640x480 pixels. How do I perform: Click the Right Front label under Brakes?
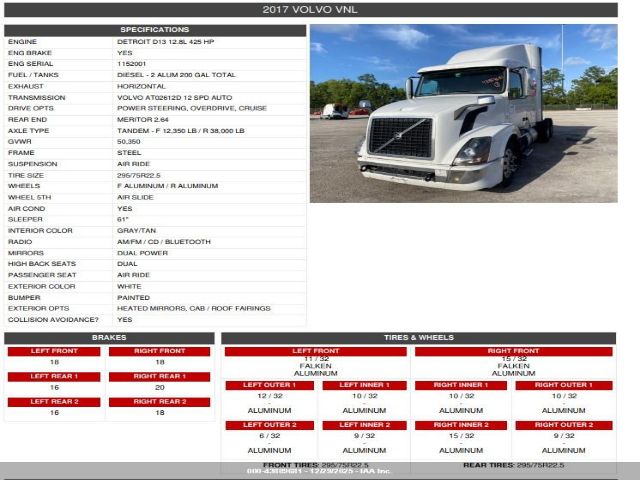[159, 351]
